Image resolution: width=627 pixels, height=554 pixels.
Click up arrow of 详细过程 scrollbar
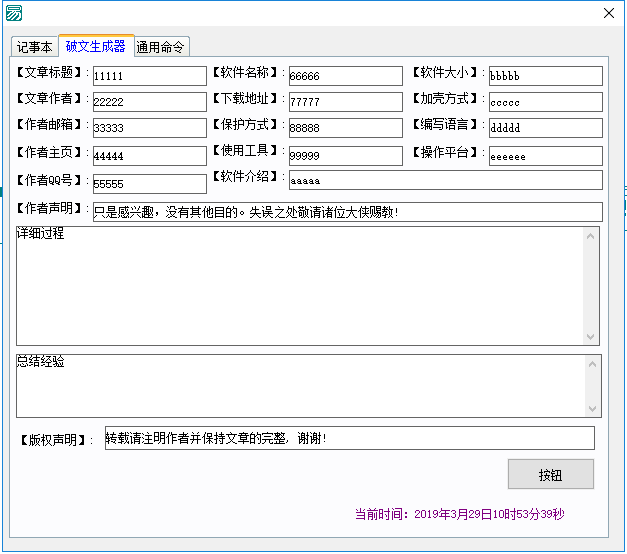pos(591,236)
